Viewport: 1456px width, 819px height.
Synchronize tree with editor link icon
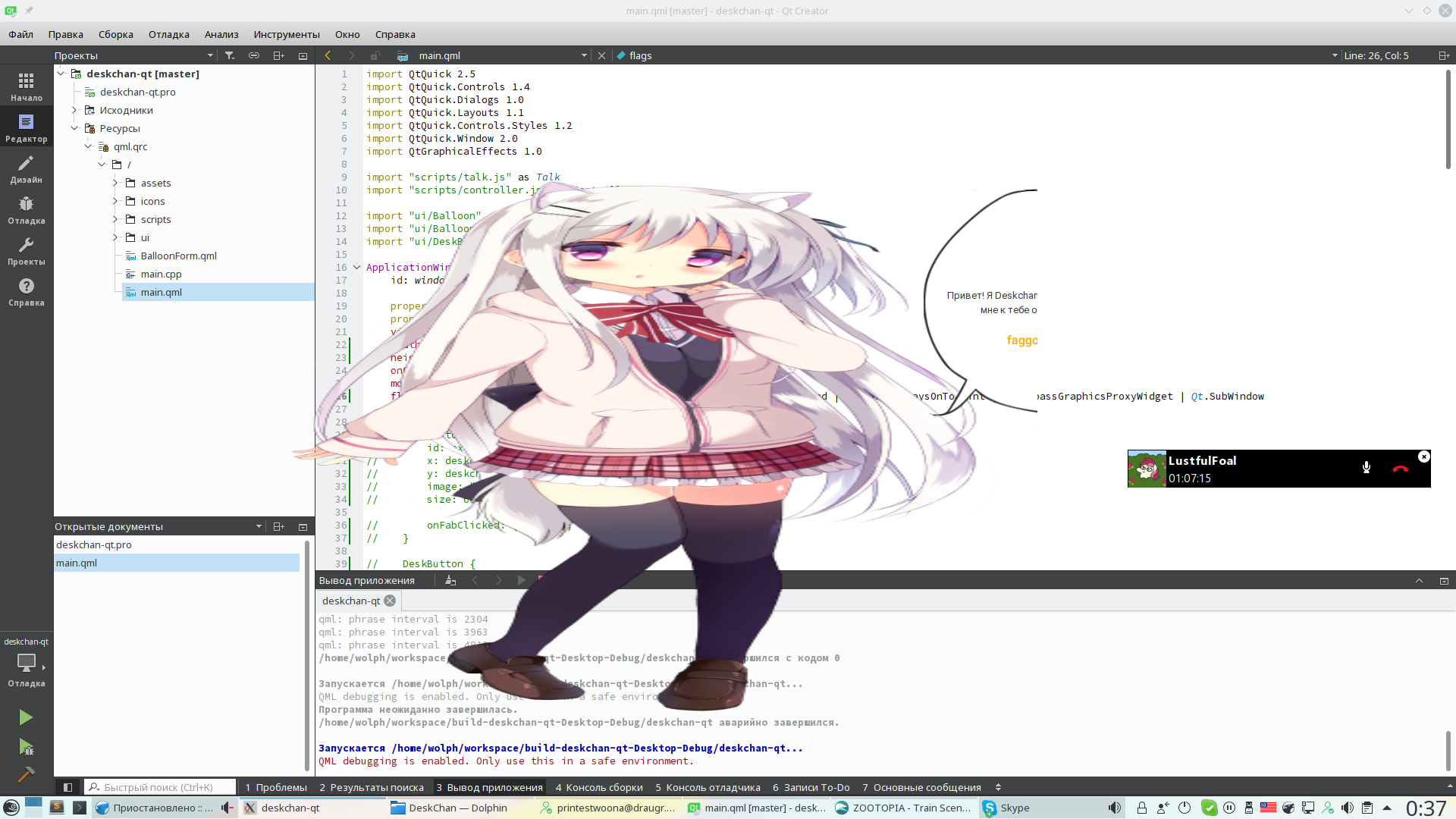point(254,55)
